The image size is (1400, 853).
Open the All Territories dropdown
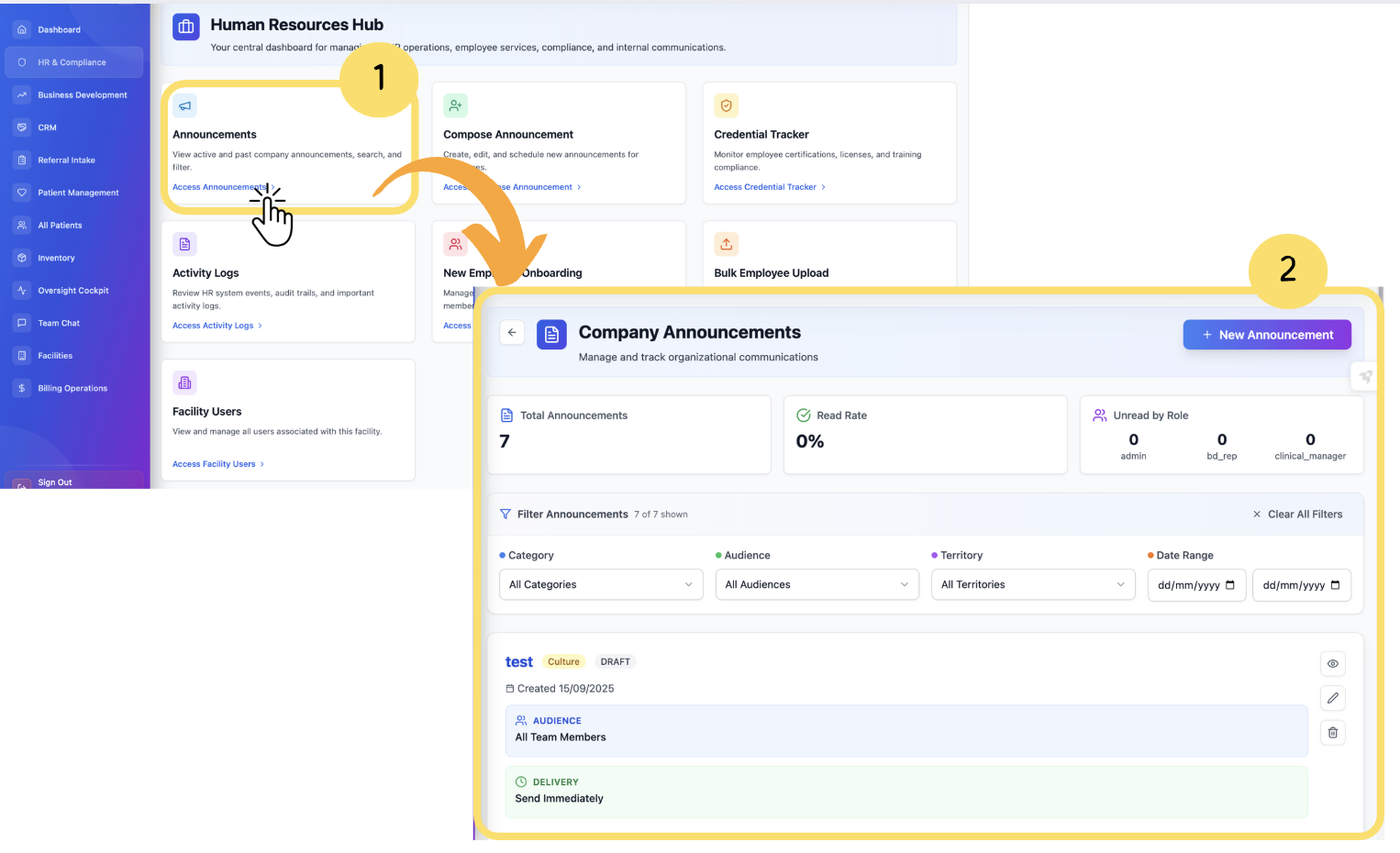(1032, 585)
